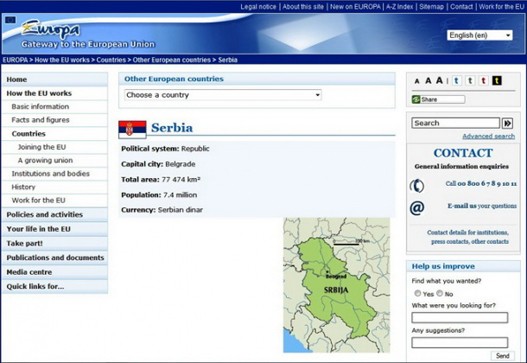Open Media centre section
The width and height of the screenshot is (527, 363).
[55, 272]
